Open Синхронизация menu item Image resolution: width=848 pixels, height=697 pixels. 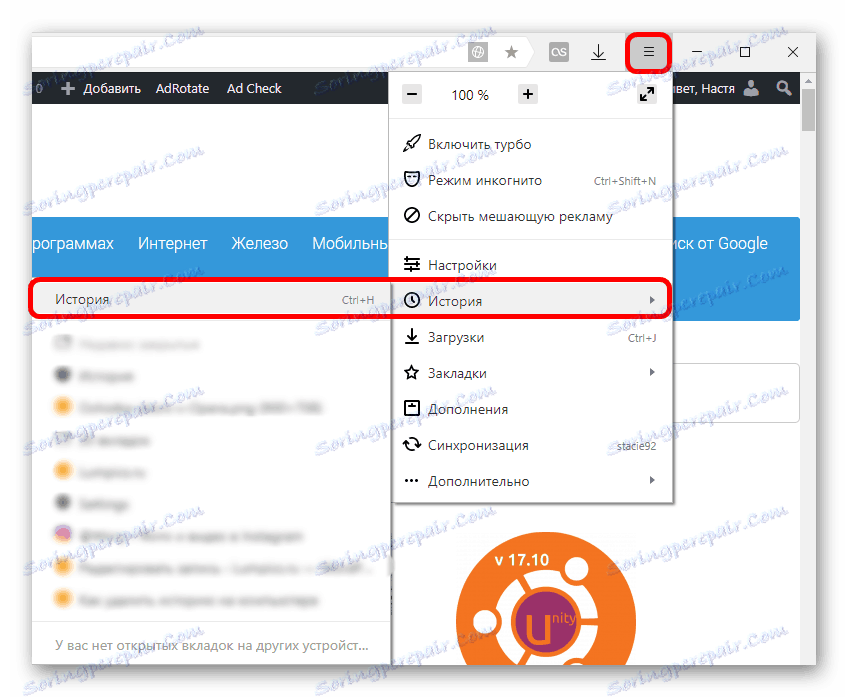click(x=531, y=446)
